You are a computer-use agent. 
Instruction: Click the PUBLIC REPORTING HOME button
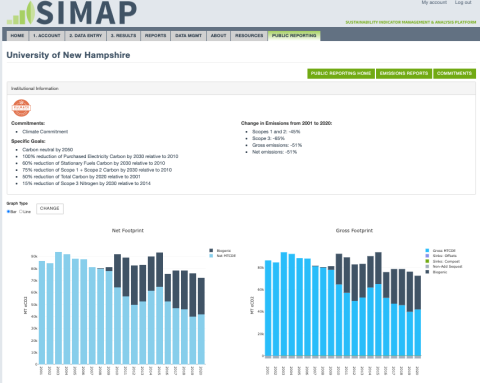(x=341, y=73)
